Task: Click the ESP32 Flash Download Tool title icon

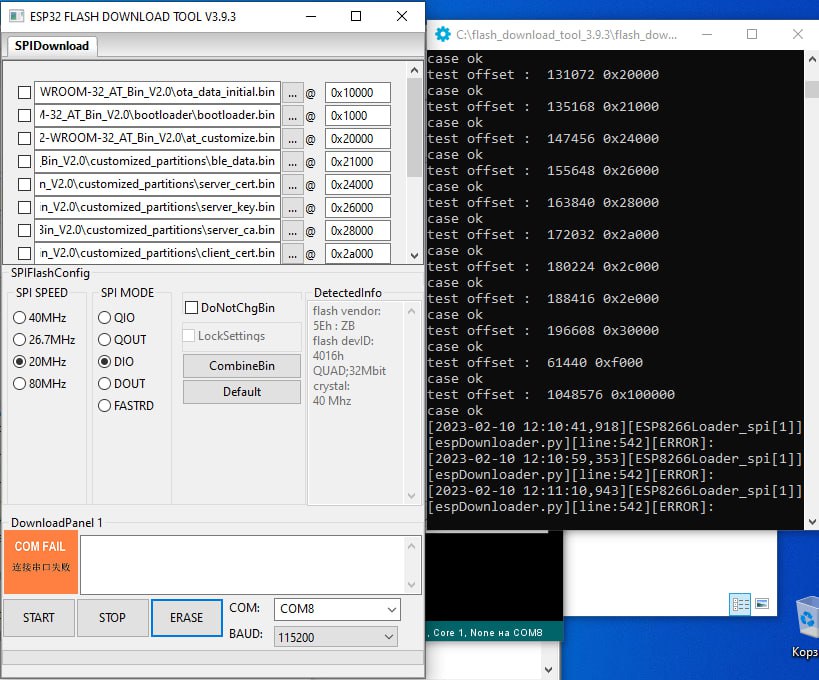Action: point(17,16)
